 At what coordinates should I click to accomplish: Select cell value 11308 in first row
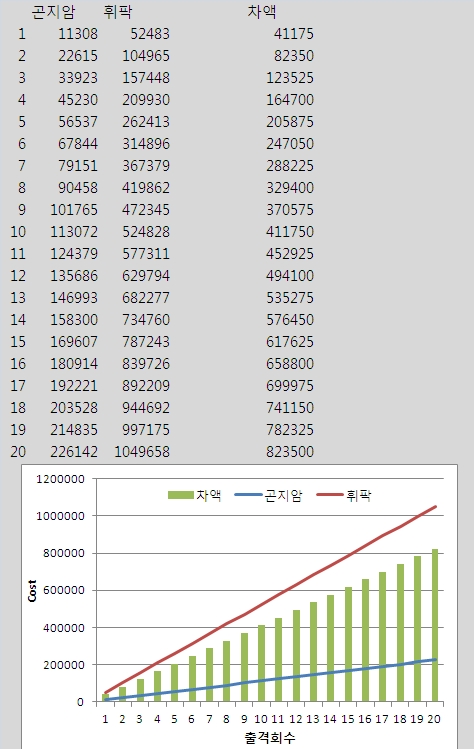78,33
